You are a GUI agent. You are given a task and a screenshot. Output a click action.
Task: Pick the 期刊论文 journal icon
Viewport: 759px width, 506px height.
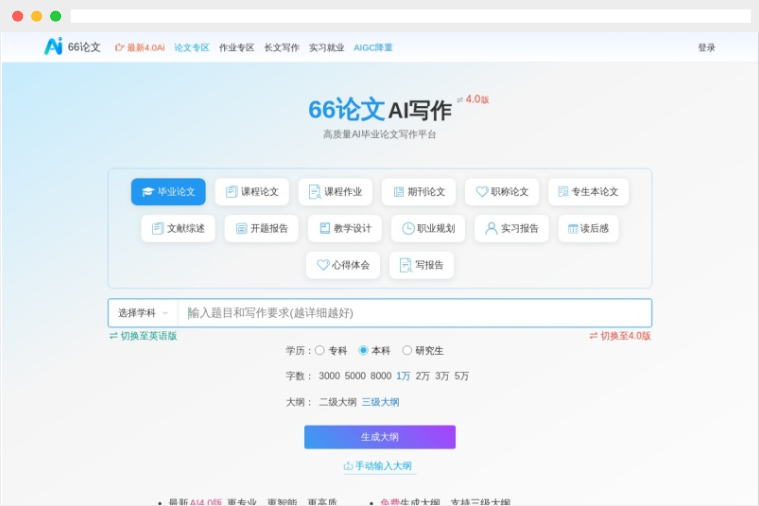tap(398, 192)
